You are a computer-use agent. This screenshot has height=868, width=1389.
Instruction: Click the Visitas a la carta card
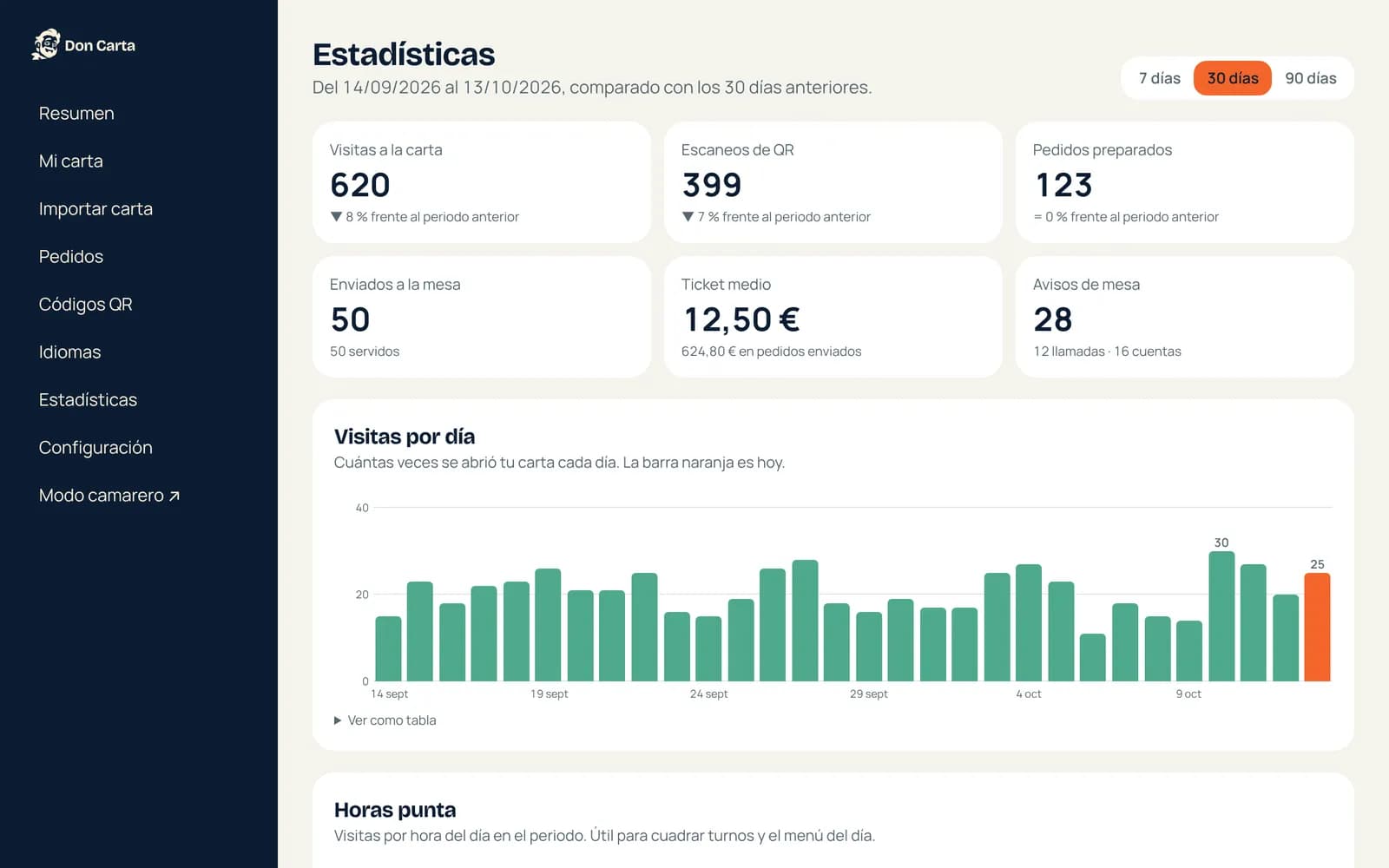482,182
